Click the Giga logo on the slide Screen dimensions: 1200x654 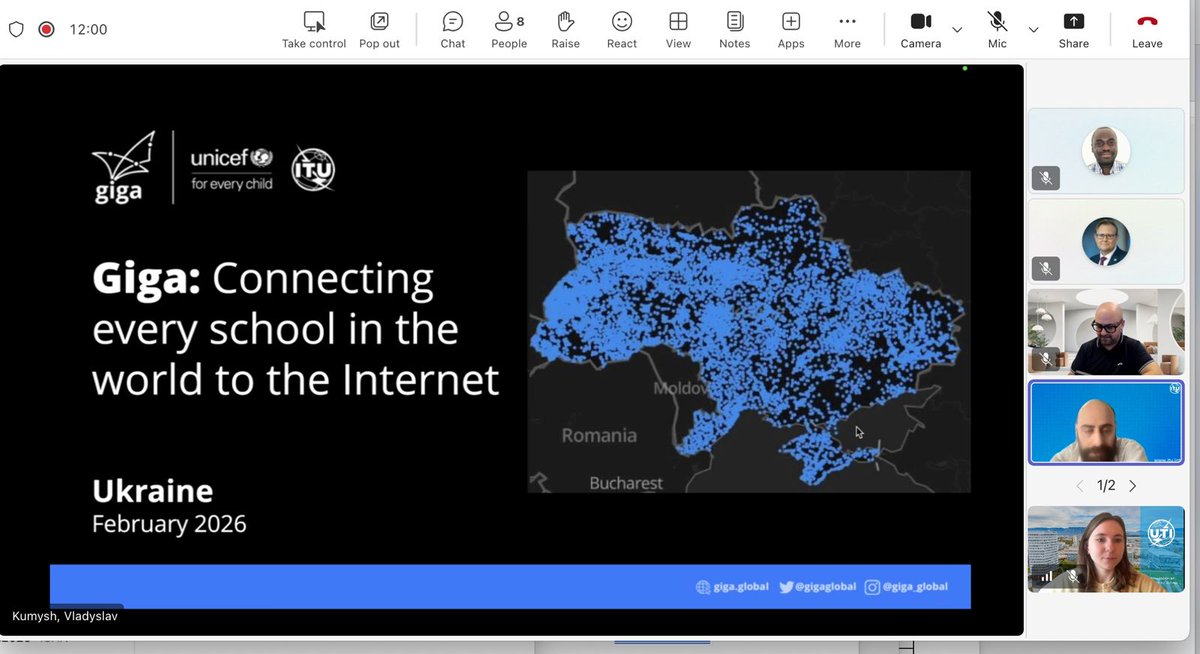[123, 167]
